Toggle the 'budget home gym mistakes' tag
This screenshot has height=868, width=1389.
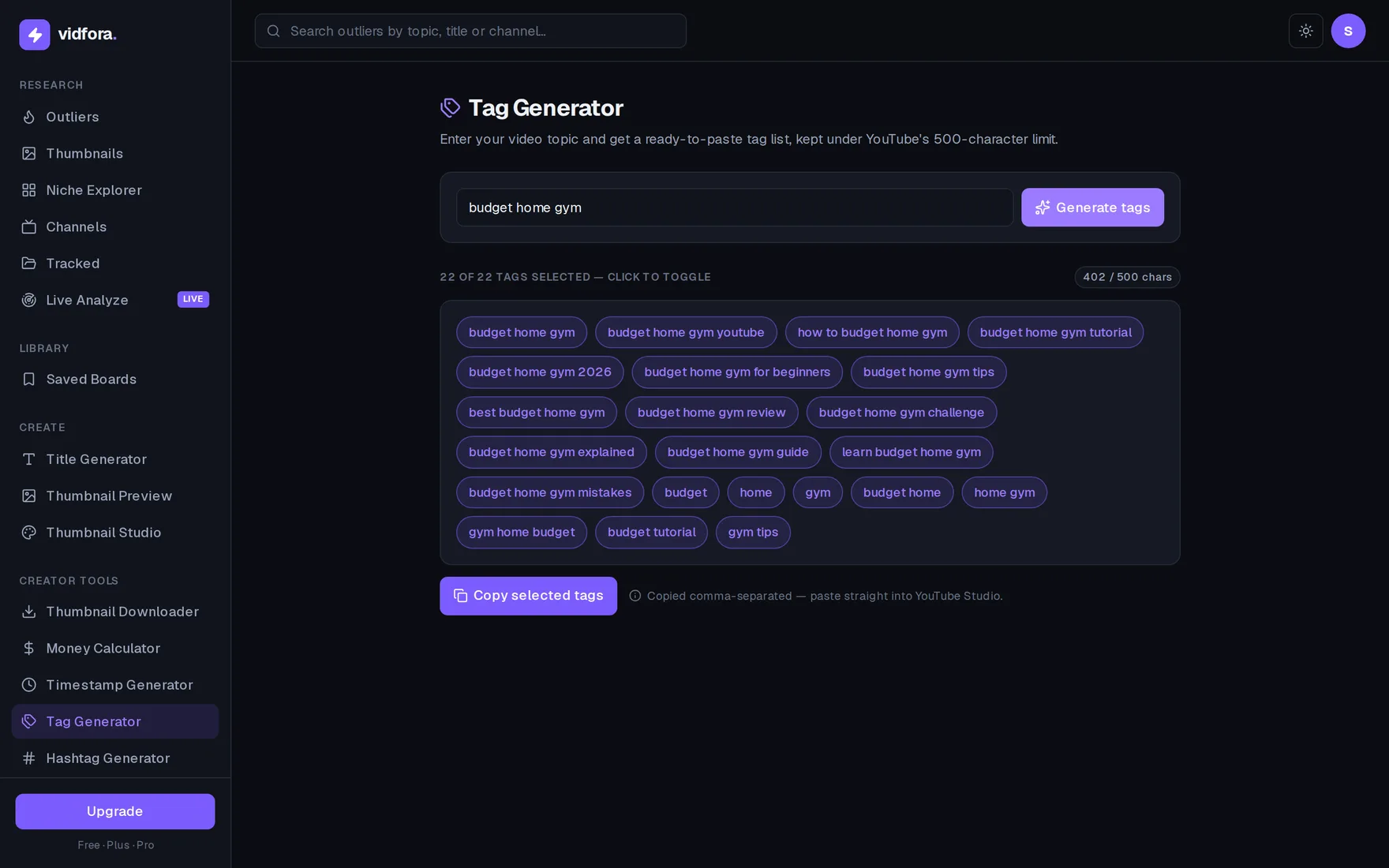pyautogui.click(x=550, y=492)
